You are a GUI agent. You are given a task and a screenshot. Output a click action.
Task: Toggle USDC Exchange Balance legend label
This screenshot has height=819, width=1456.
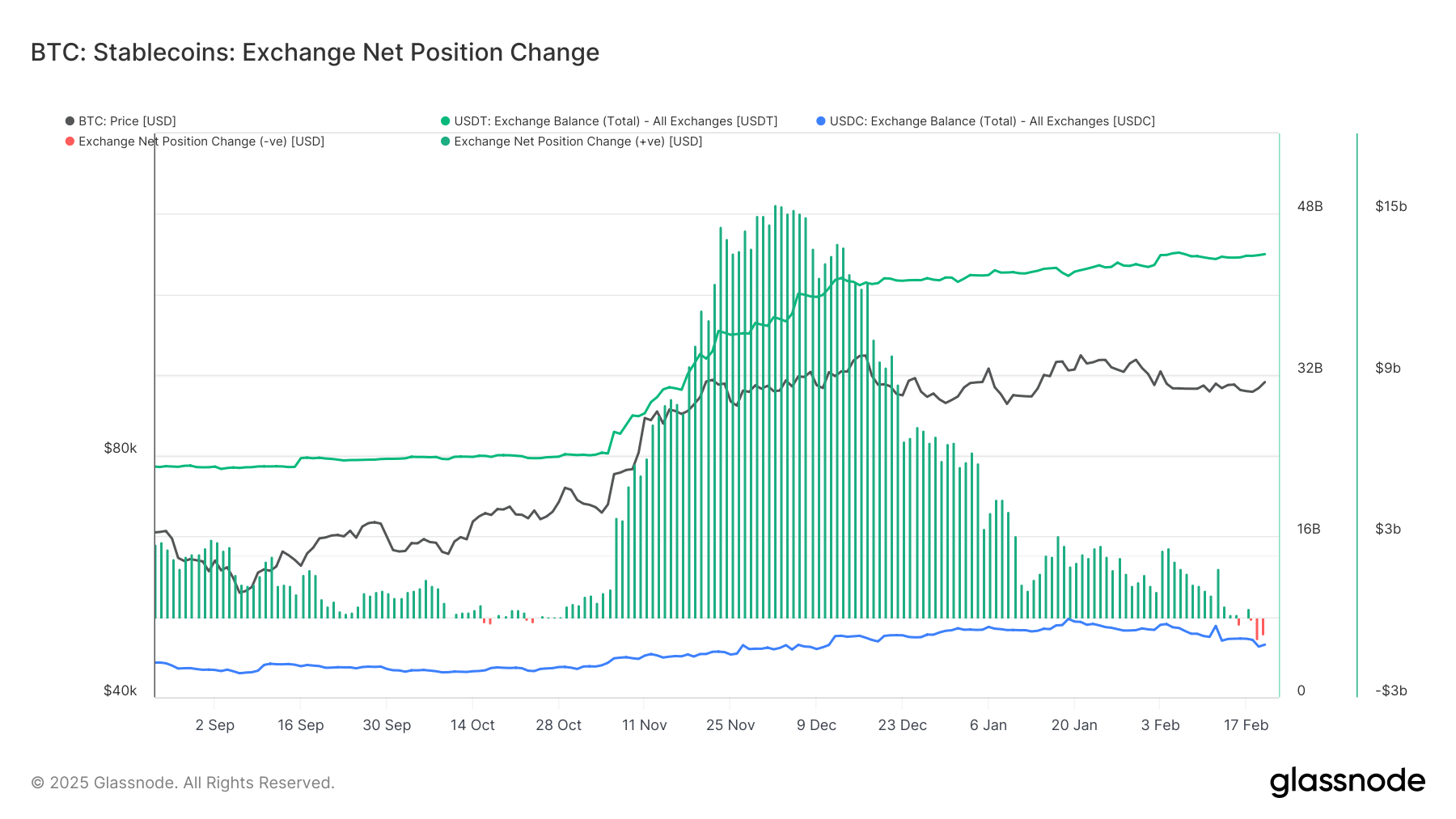992,121
